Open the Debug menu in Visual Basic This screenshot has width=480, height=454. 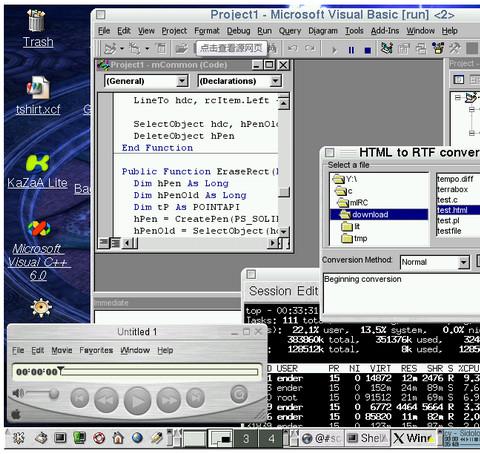click(x=238, y=31)
